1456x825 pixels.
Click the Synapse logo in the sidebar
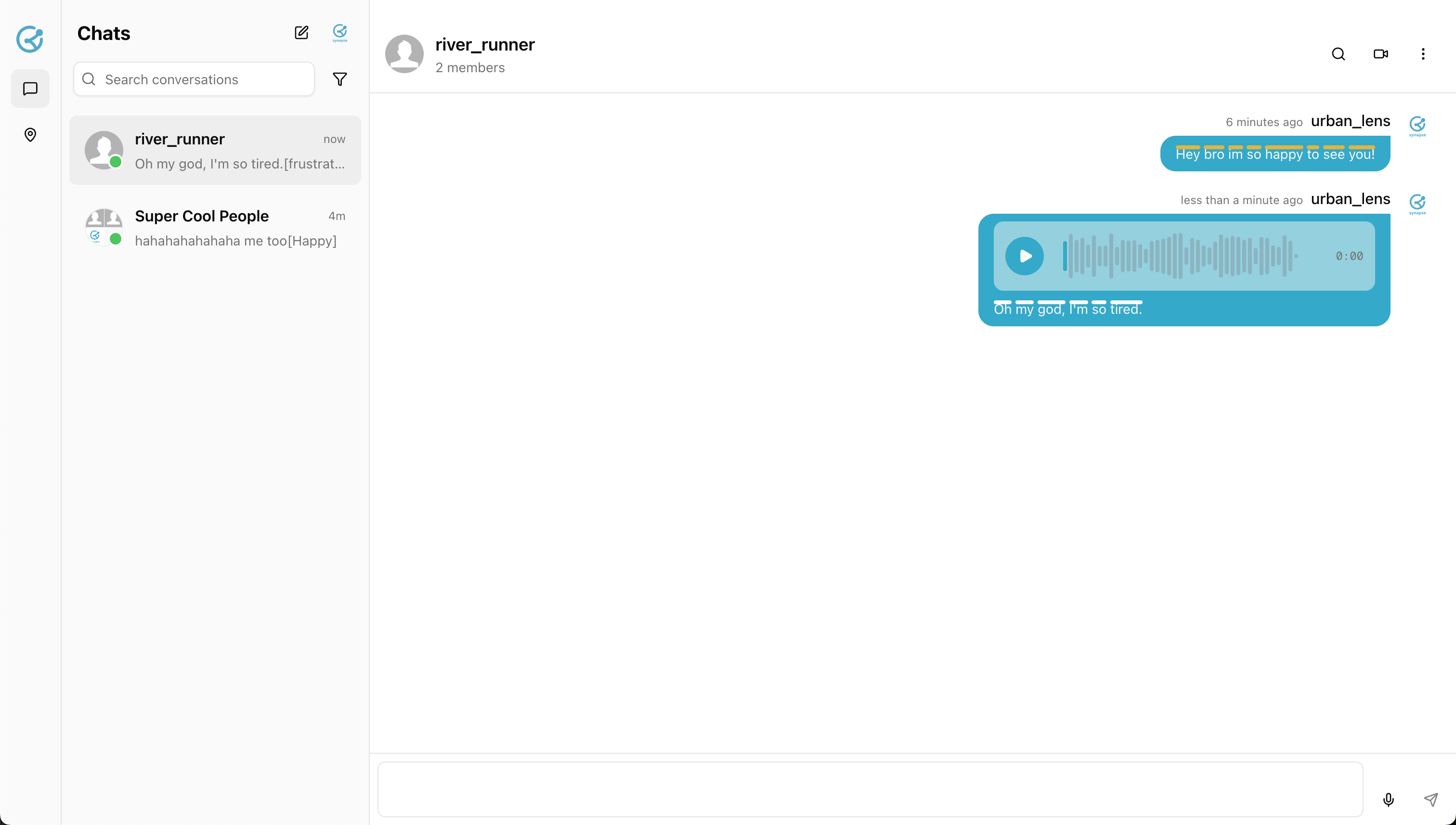(30, 39)
